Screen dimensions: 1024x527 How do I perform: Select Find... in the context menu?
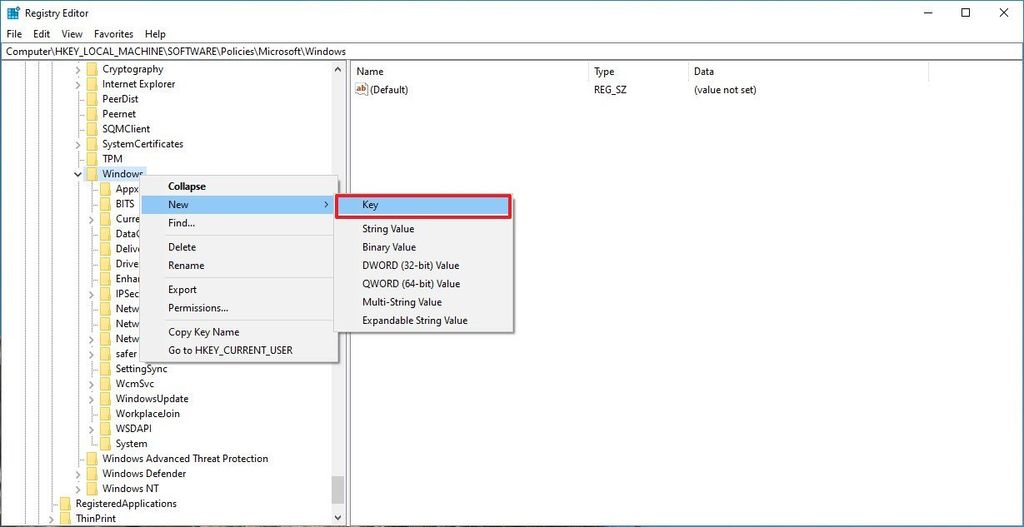click(x=239, y=223)
